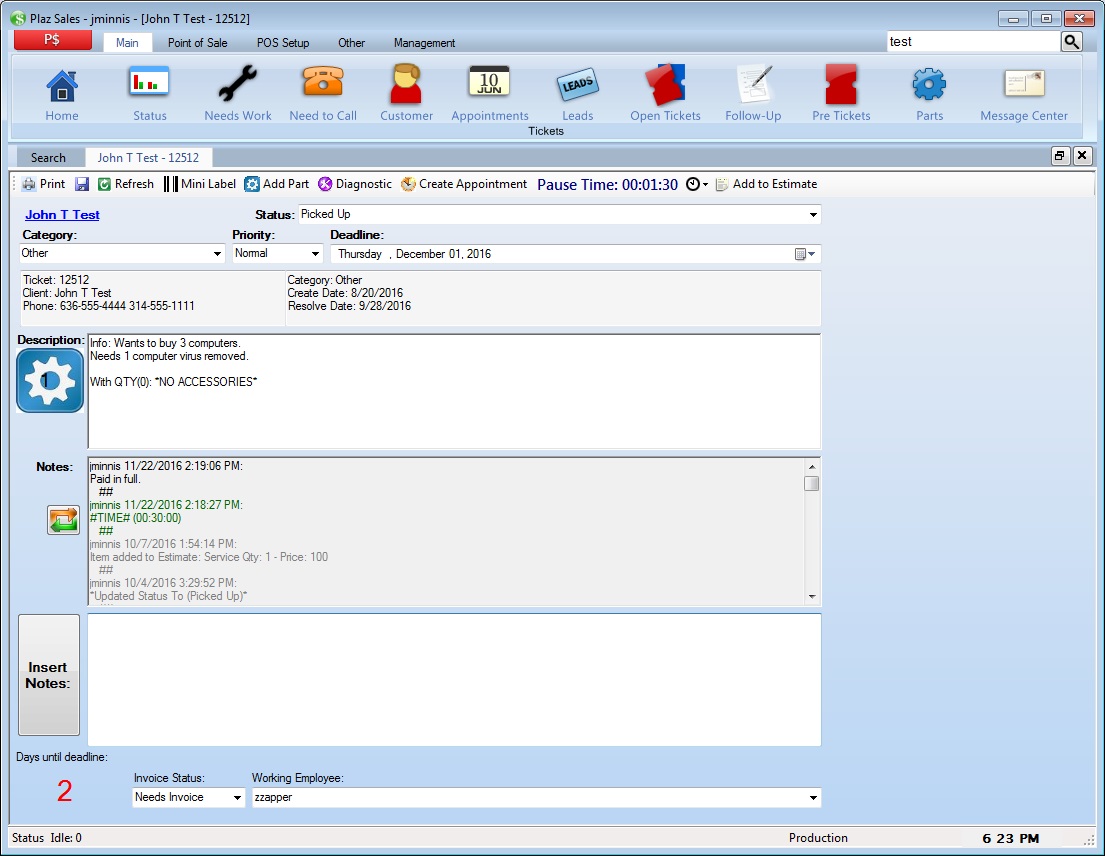Click the notes scrollbar thumb
This screenshot has height=856, width=1105.
pyautogui.click(x=812, y=483)
